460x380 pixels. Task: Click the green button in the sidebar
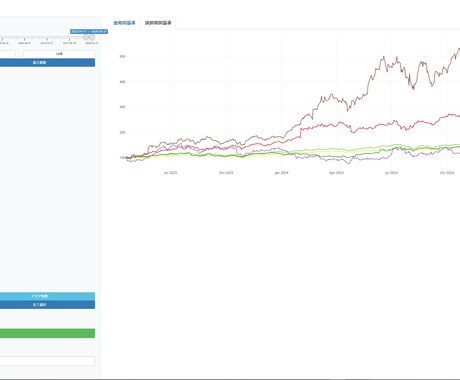tap(47, 333)
